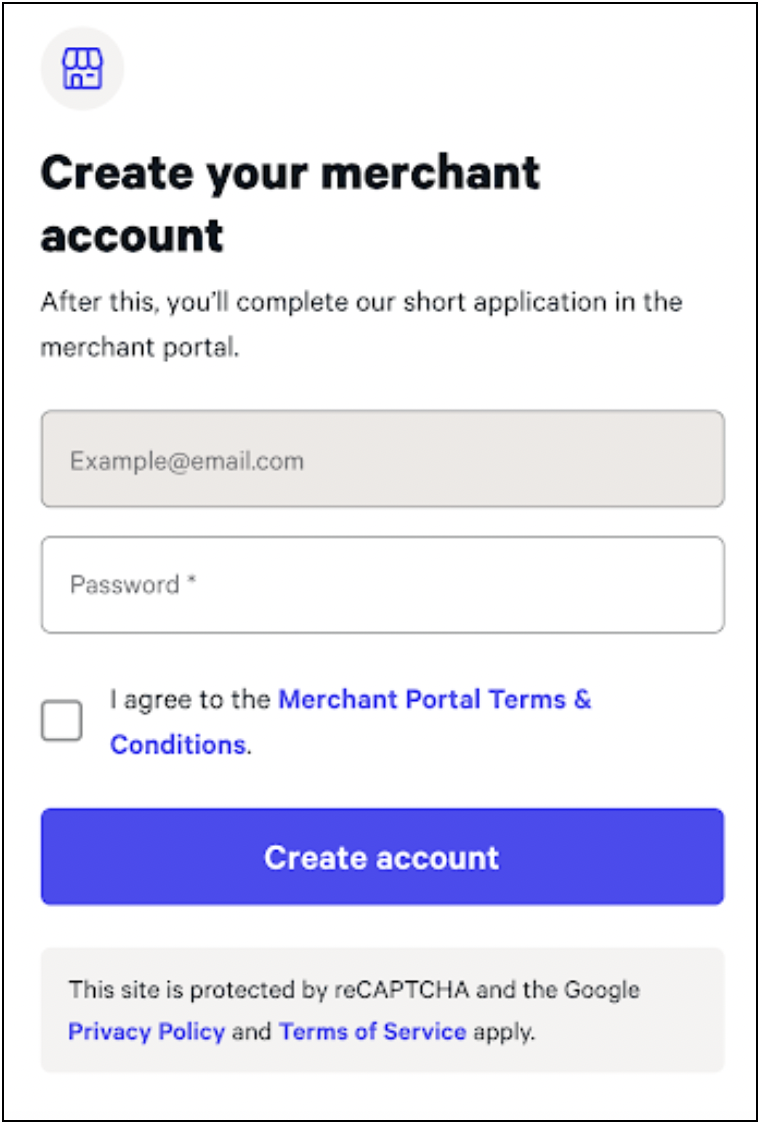
Task: Click the After this, you'll complete description
Action: [x=361, y=302]
